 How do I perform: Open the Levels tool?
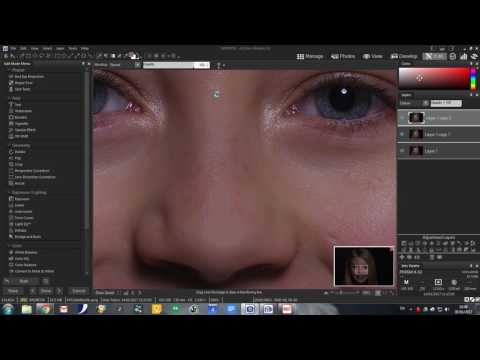16,205
